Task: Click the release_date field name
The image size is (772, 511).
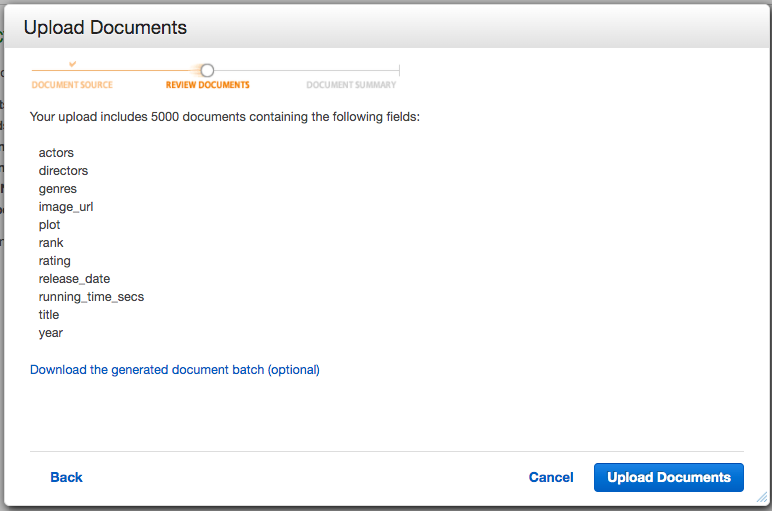Action: (74, 278)
